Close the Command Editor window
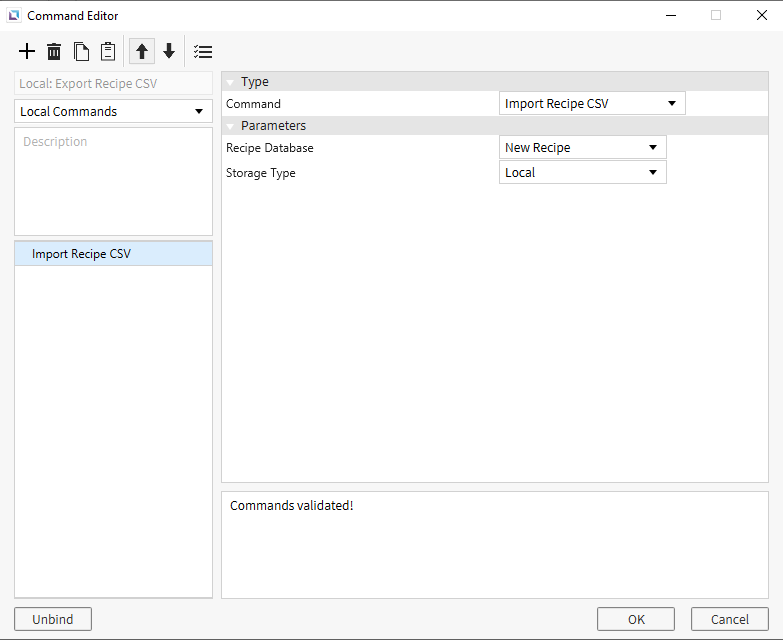783x640 pixels. click(762, 15)
